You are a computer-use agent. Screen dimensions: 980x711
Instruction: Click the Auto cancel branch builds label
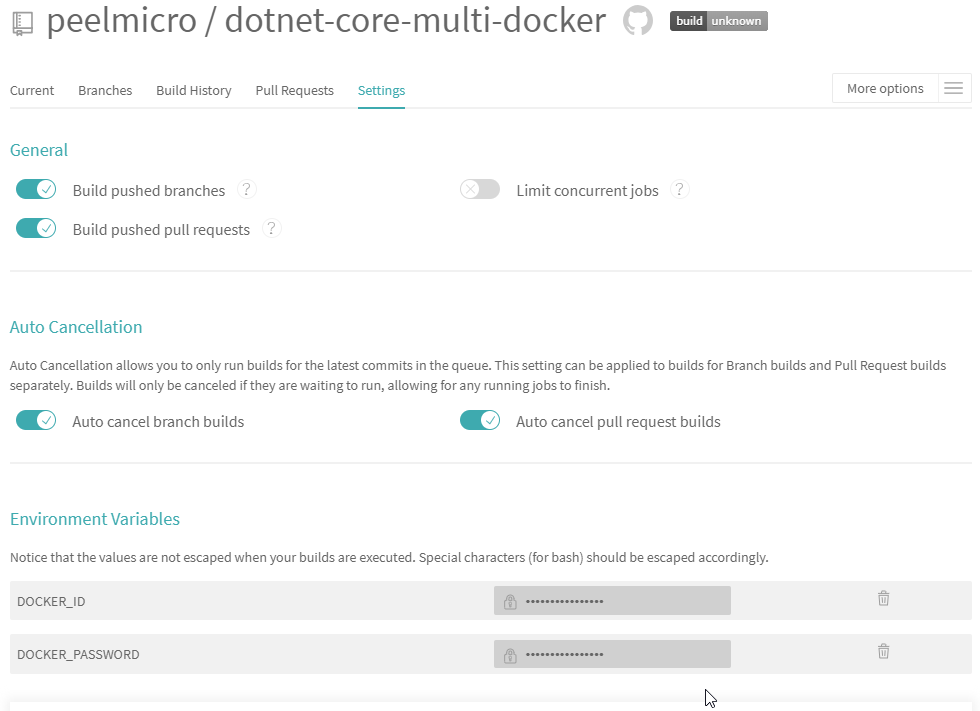coord(158,422)
